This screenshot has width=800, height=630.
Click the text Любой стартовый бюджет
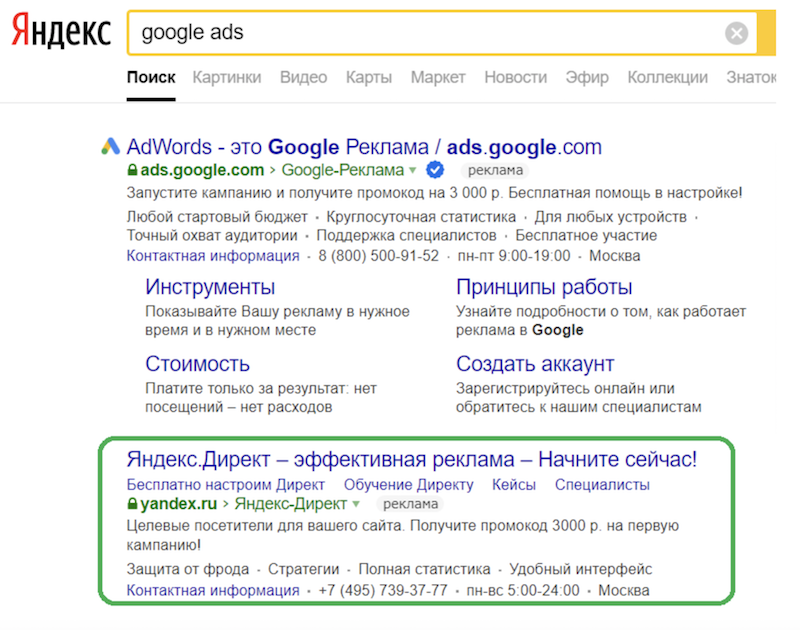(x=217, y=217)
